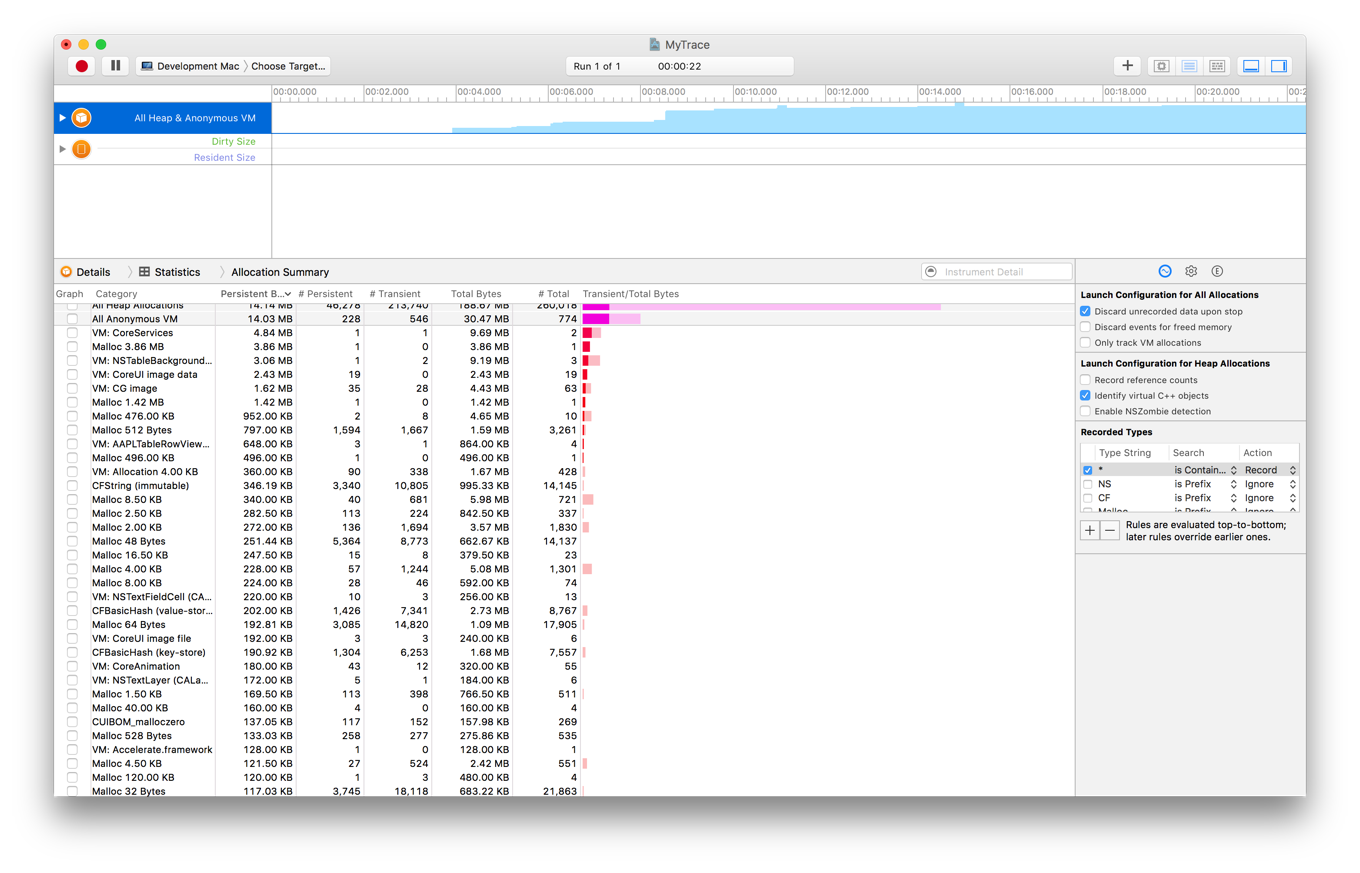
Task: Uncheck Discard unrecorded data upon stop
Action: coord(1086,312)
